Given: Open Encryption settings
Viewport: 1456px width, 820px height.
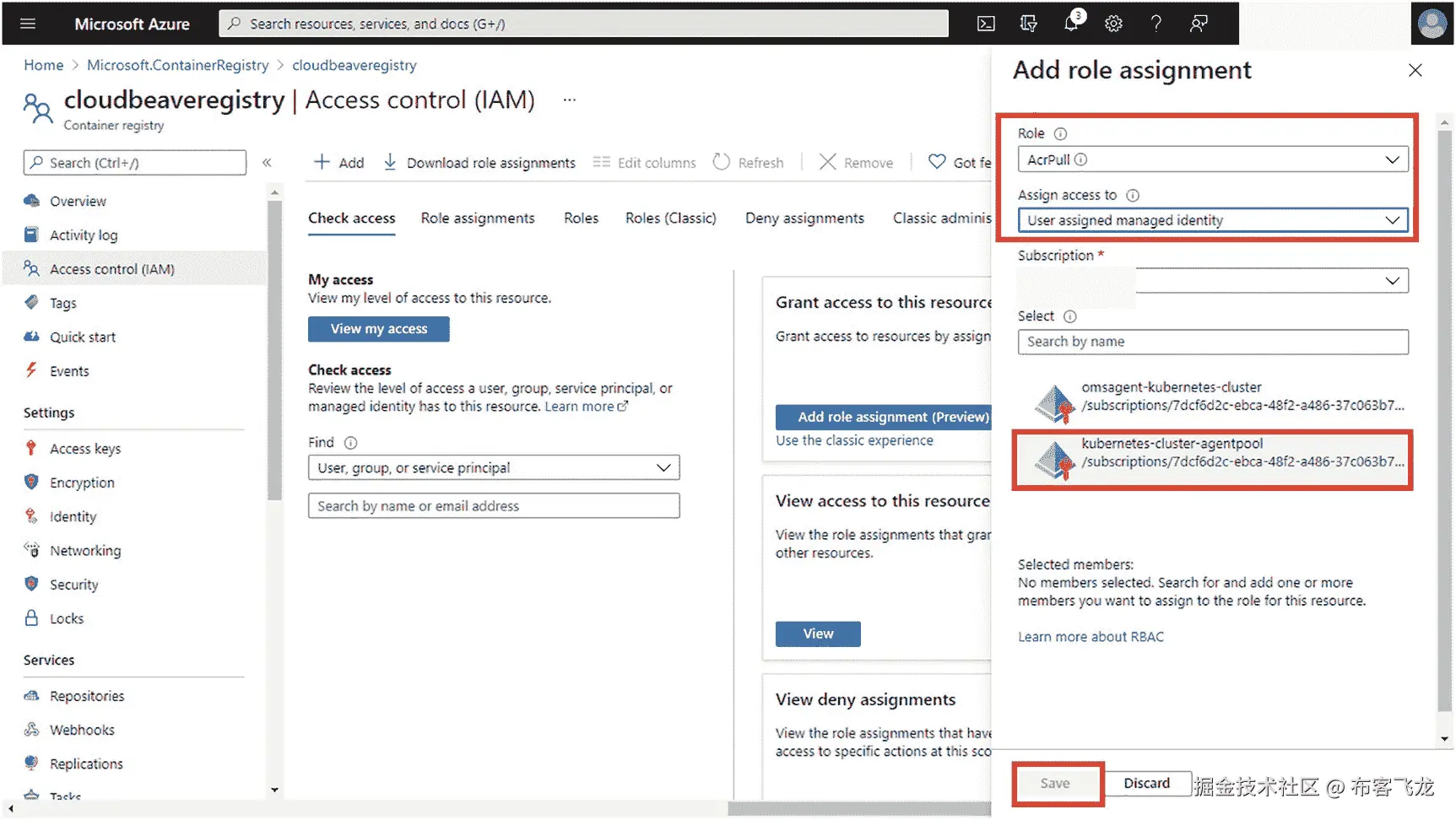Looking at the screenshot, I should pos(82,483).
